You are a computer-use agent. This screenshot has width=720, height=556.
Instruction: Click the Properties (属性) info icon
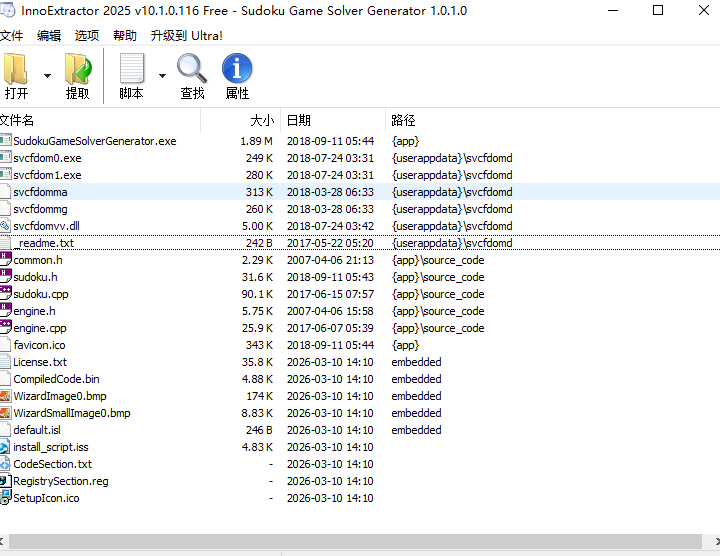pyautogui.click(x=237, y=70)
